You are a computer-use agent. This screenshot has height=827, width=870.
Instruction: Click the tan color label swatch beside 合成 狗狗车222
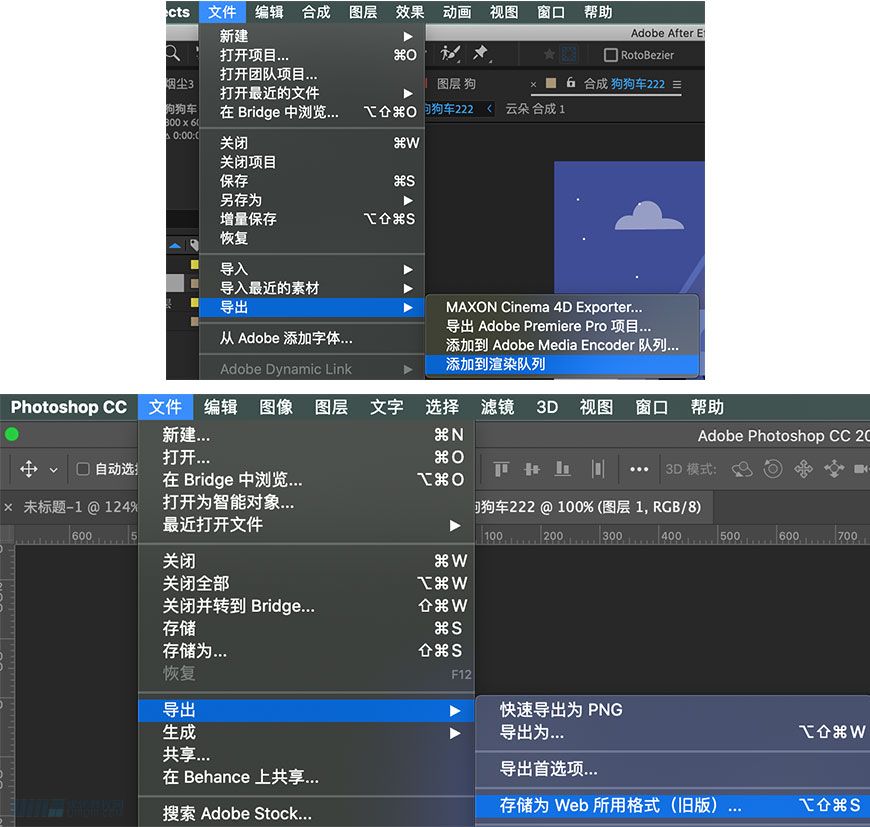[551, 83]
